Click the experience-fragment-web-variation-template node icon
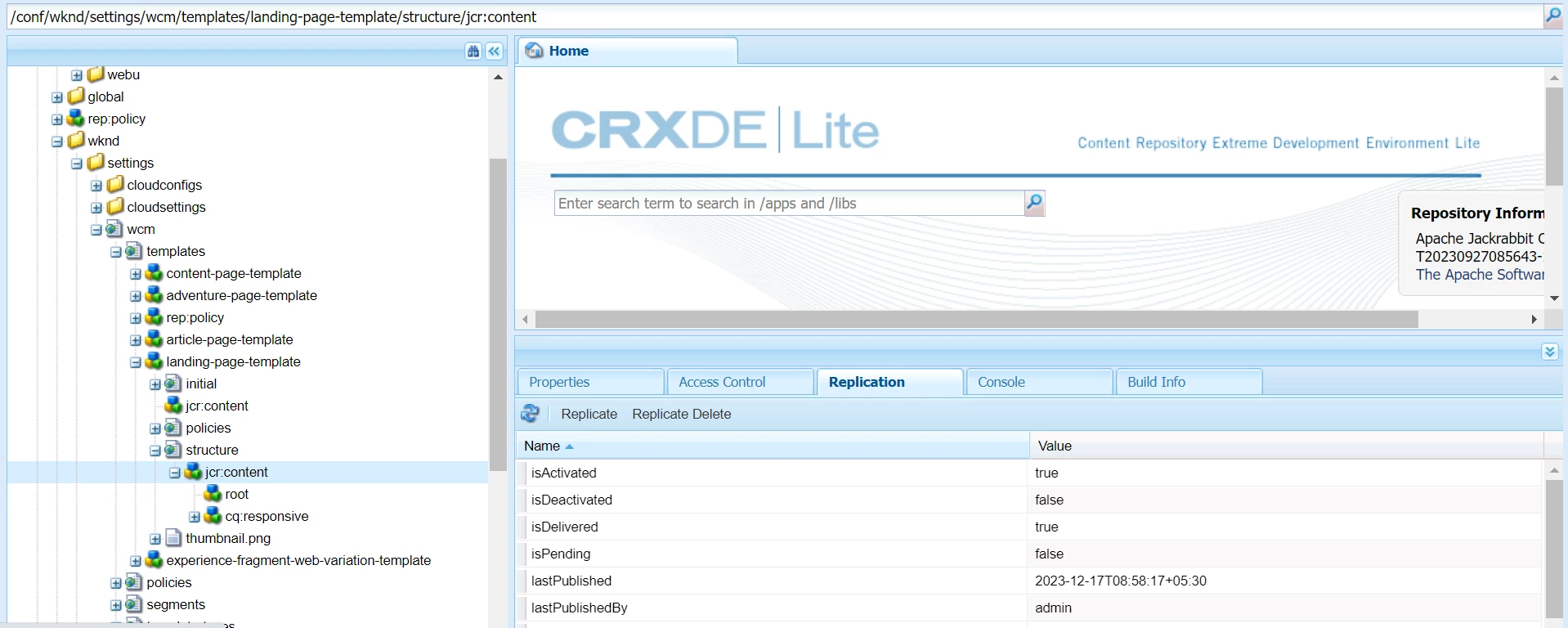Image resolution: width=1568 pixels, height=628 pixels. pos(155,560)
